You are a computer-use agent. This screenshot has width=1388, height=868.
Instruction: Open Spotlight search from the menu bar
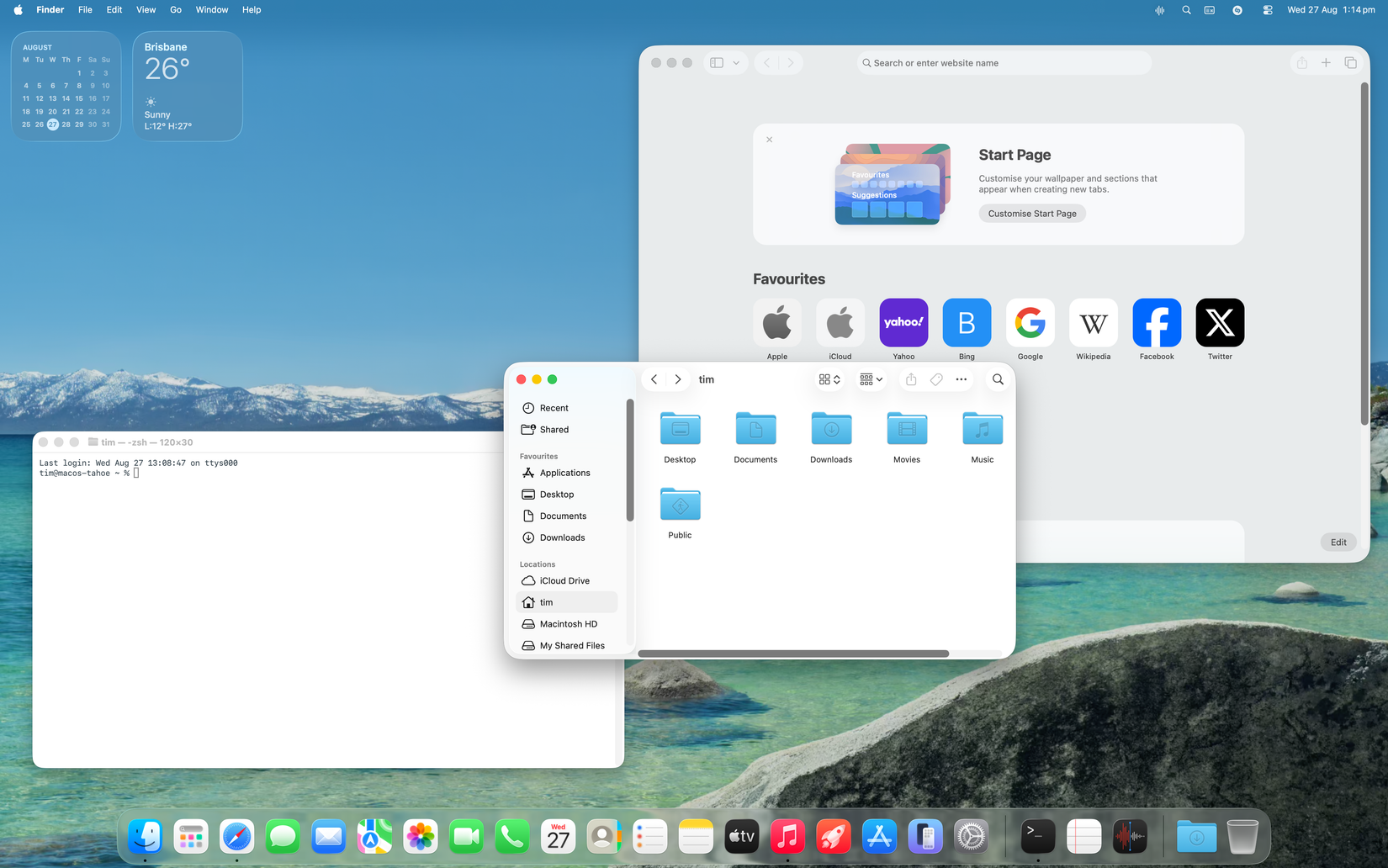coord(1185,10)
